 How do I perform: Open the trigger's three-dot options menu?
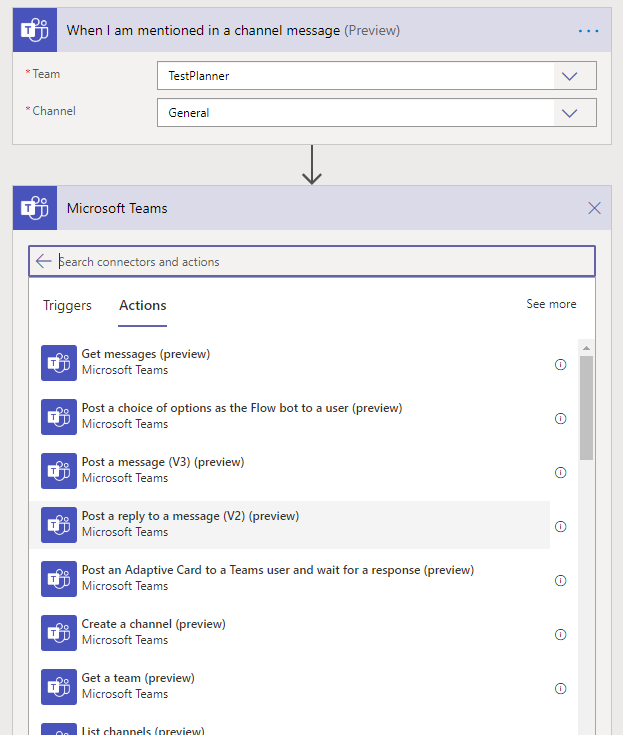coord(588,31)
